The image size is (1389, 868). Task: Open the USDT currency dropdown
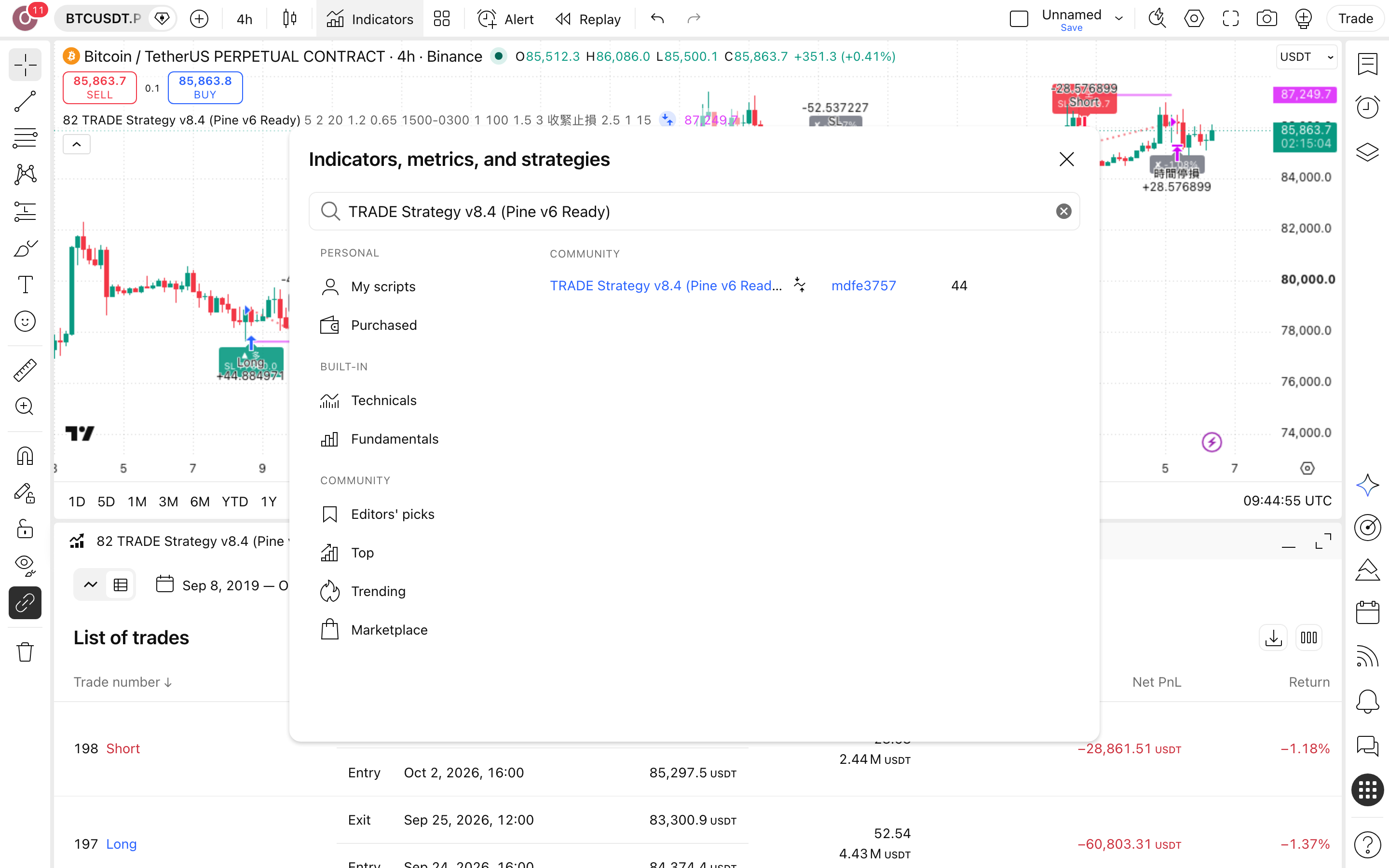pyautogui.click(x=1307, y=57)
